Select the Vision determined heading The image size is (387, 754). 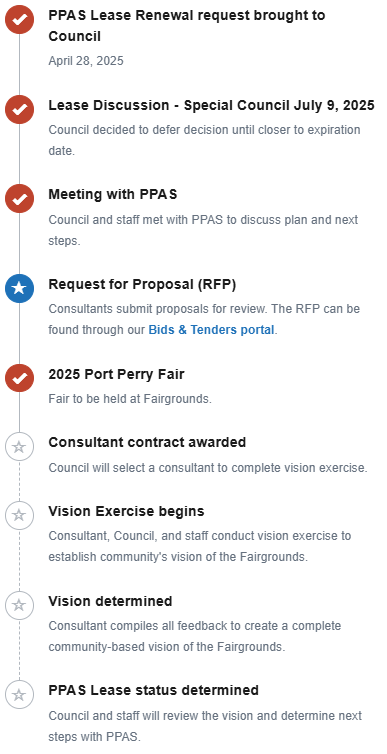coord(111,601)
